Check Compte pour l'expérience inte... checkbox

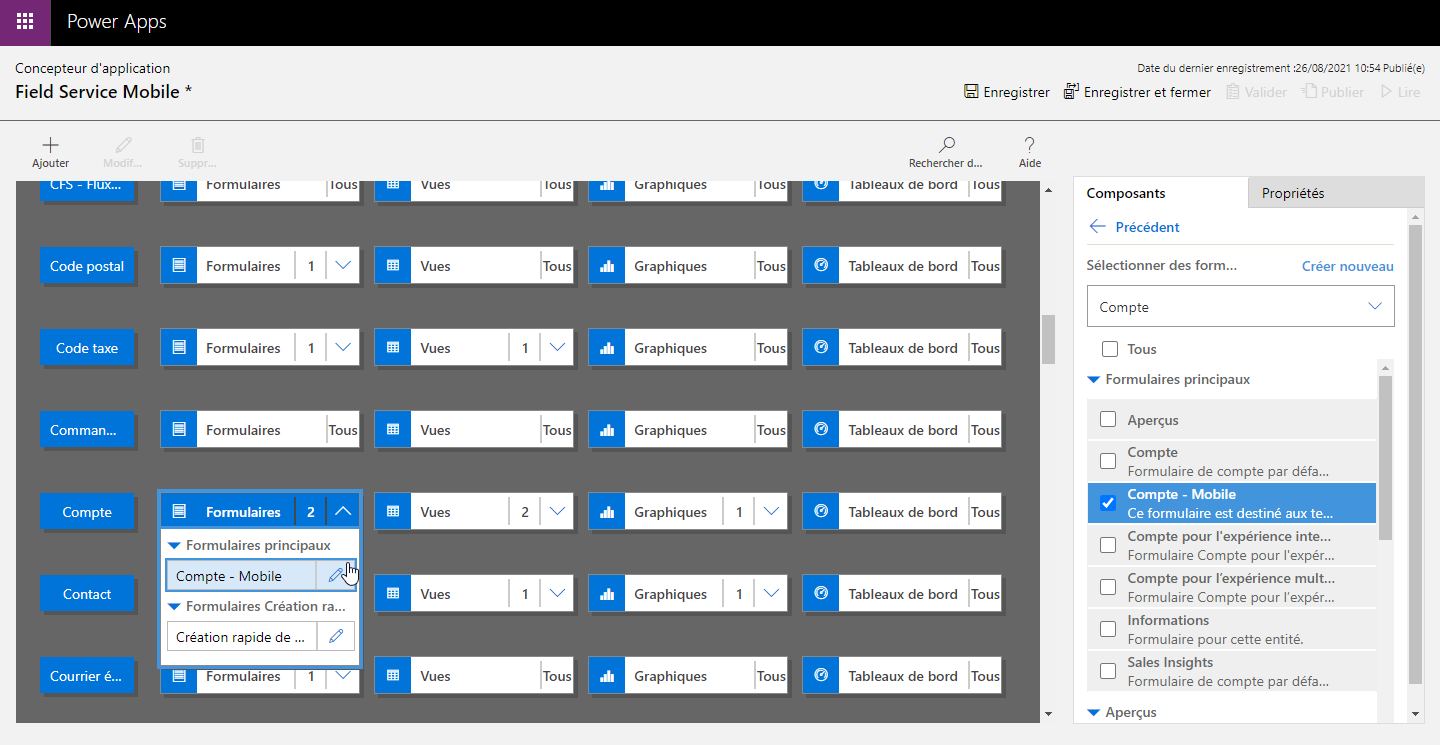1108,545
